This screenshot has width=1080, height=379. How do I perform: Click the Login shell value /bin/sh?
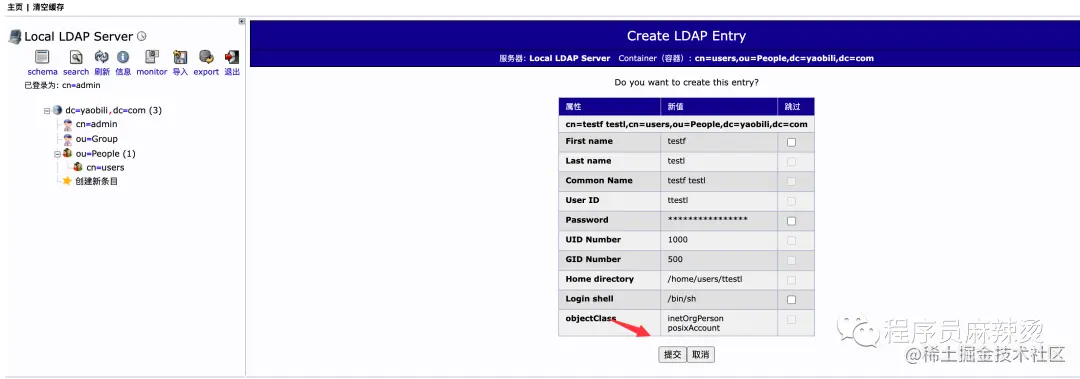(681, 299)
